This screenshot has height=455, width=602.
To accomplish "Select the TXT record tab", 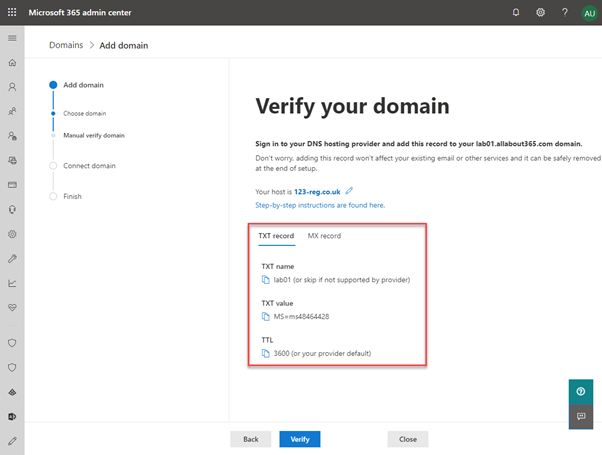I will (x=276, y=236).
